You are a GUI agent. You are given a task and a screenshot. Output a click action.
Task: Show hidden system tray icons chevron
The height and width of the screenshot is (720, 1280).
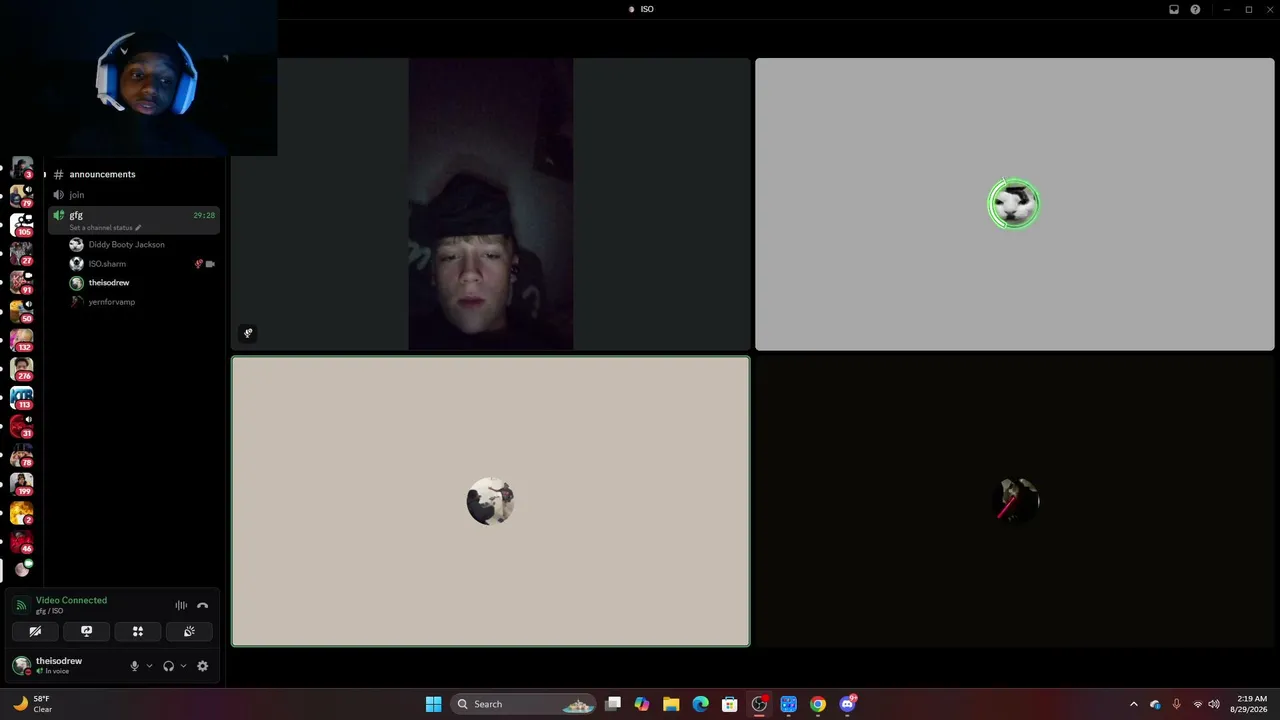(1133, 704)
